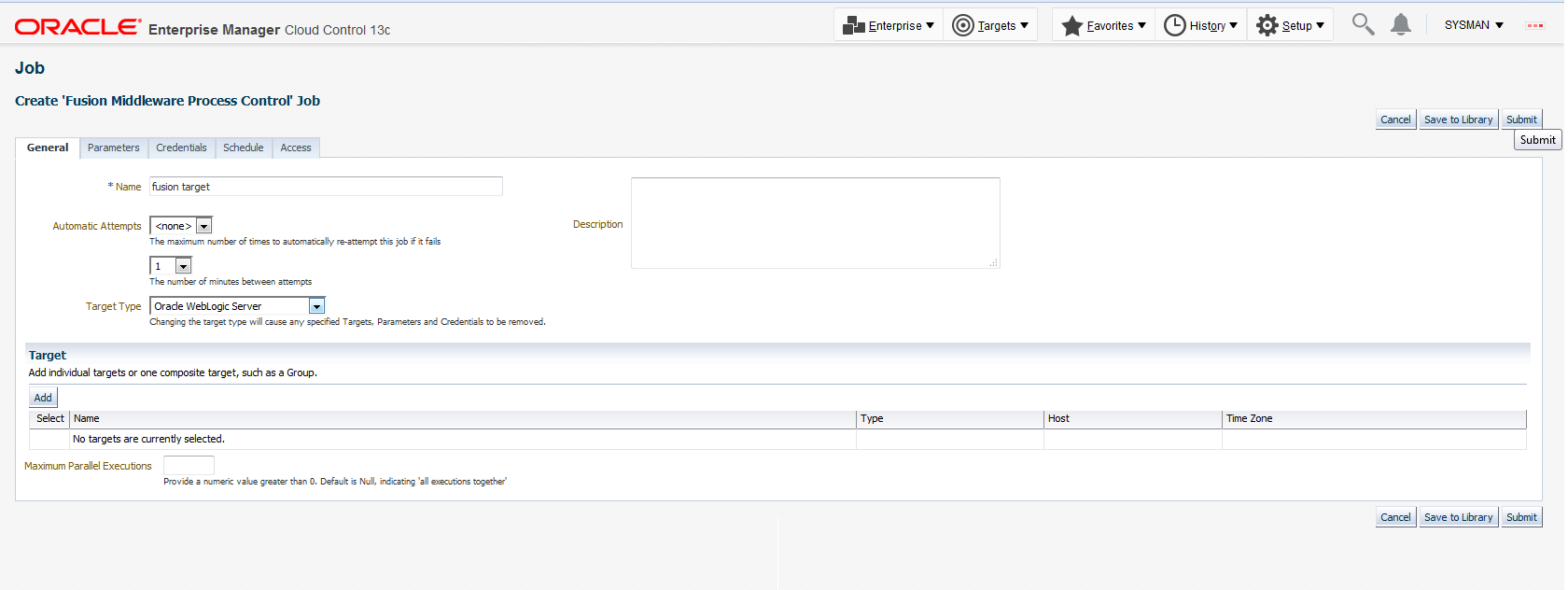The height and width of the screenshot is (590, 1568).
Task: Open the Enterprise menu
Action: [888, 25]
